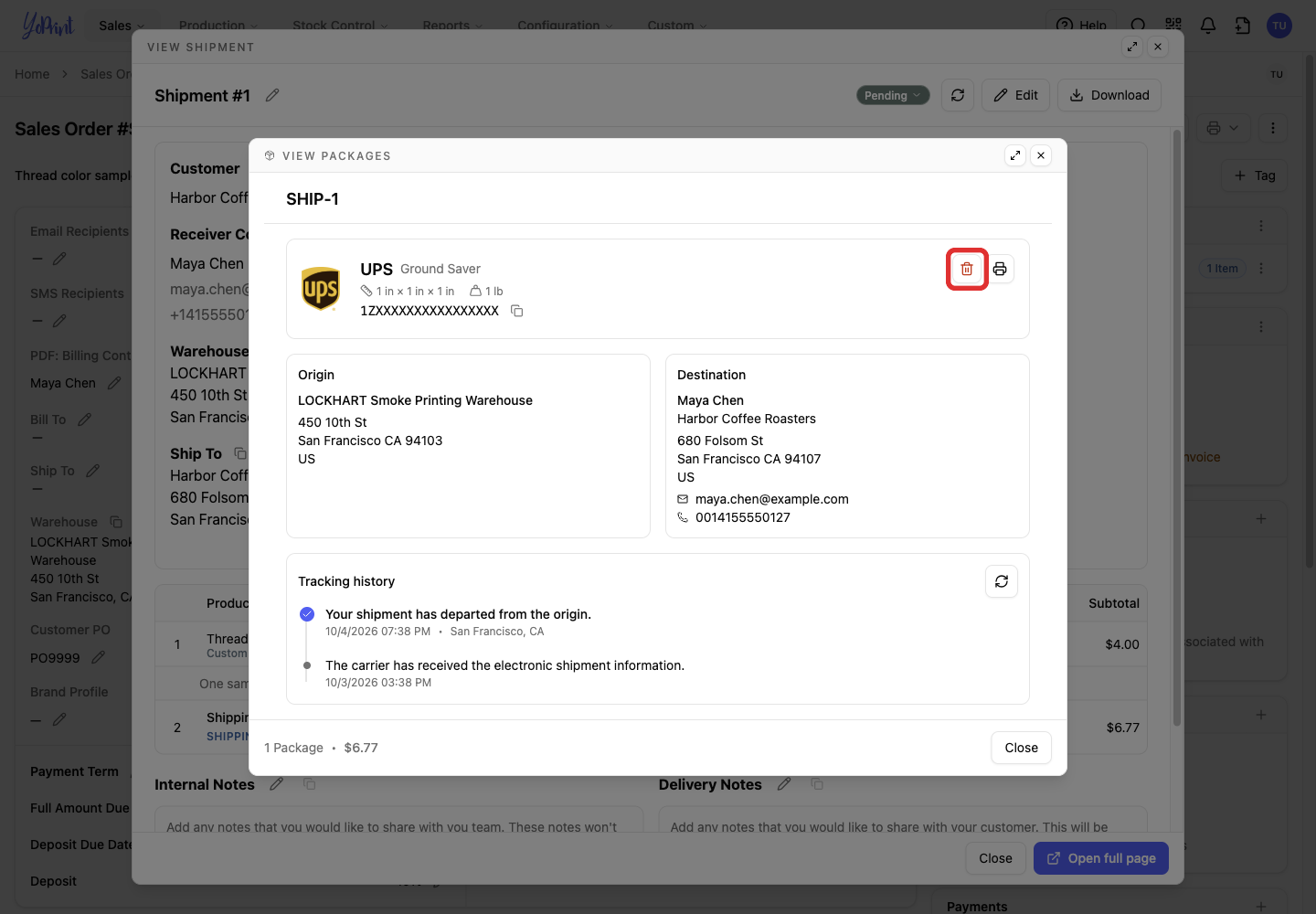Screen dimensions: 1316x914
Task: Open notifications bell
Action: pos(1208,26)
